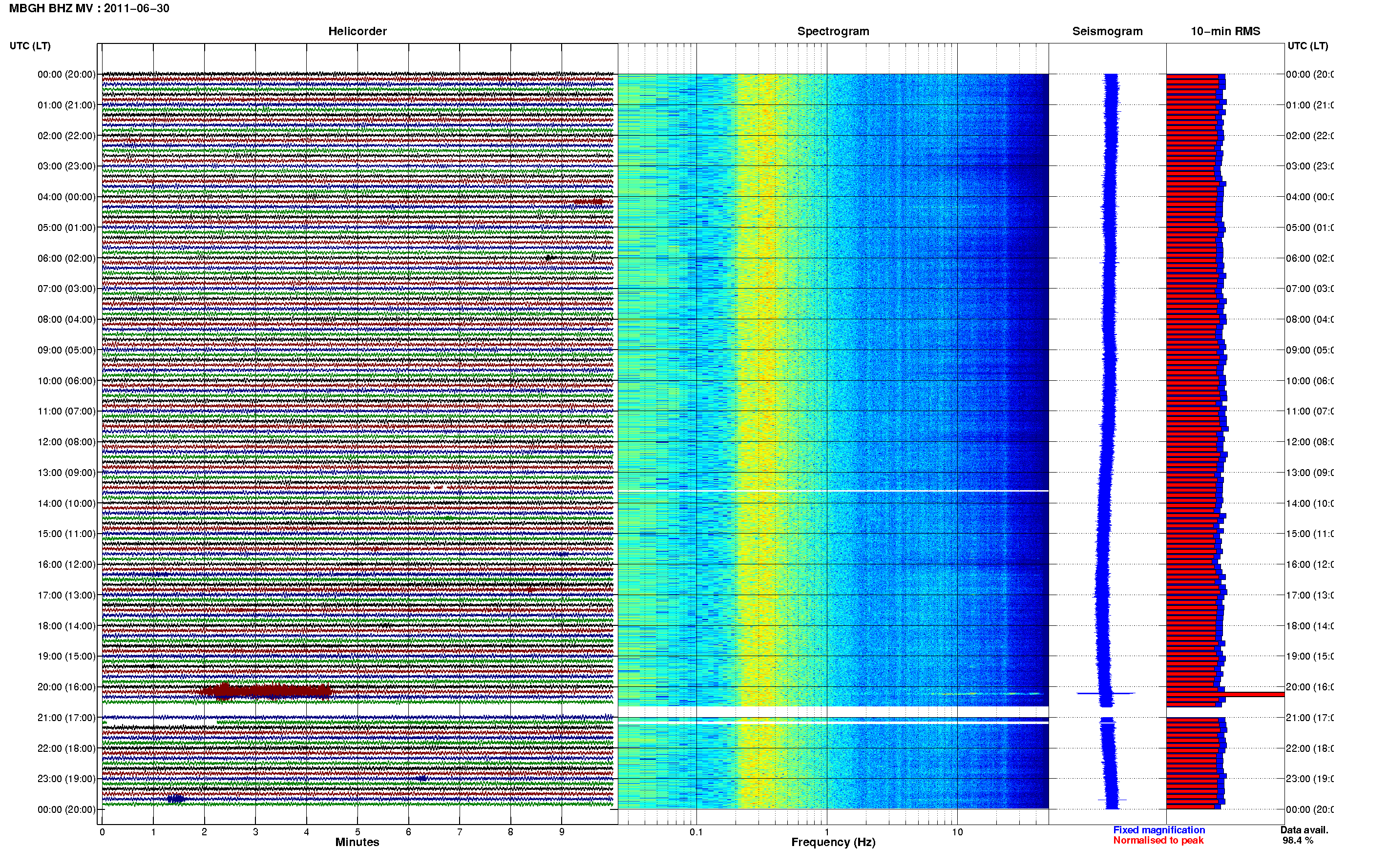Click the large dark-red event burst near 20:00 on the helicorder

tap(265, 691)
